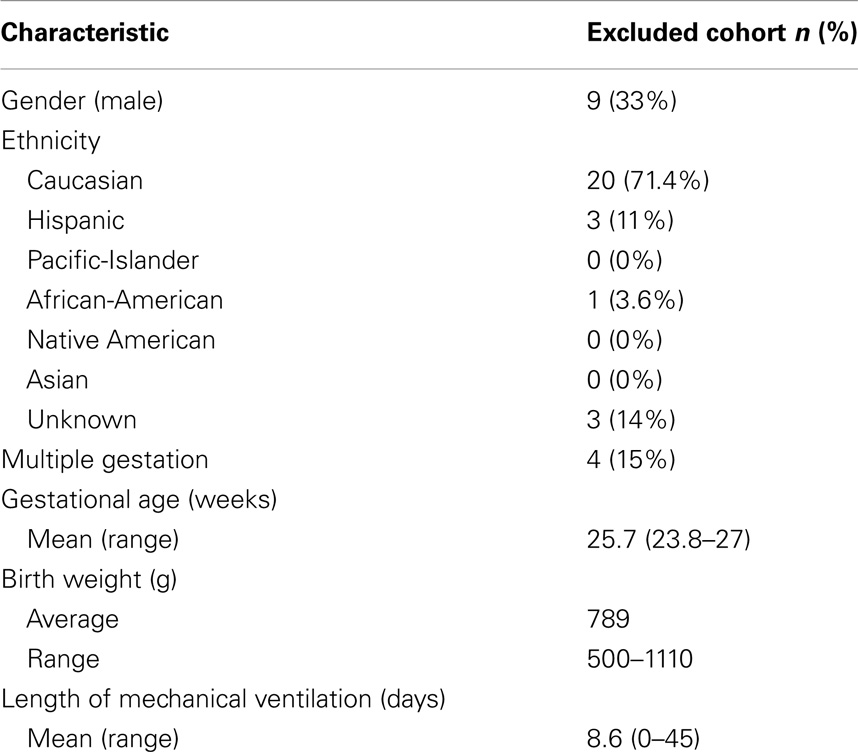The height and width of the screenshot is (752, 858).
Task: Click the Asian row label
Action: [57, 380]
